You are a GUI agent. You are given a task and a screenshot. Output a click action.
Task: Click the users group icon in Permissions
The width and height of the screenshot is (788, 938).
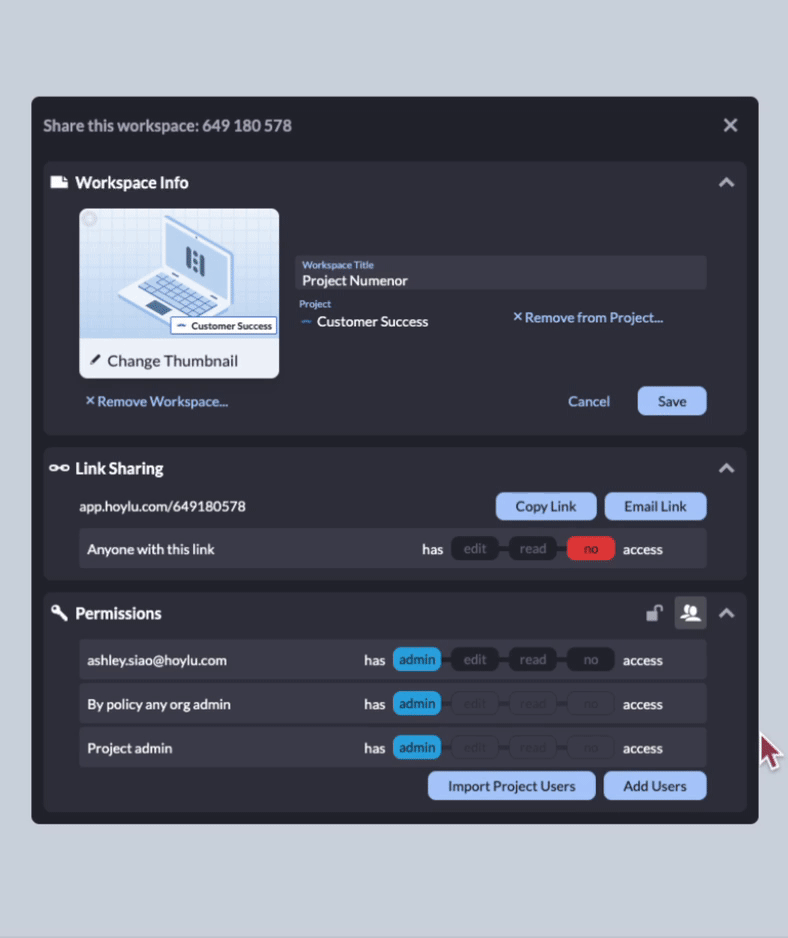(690, 613)
